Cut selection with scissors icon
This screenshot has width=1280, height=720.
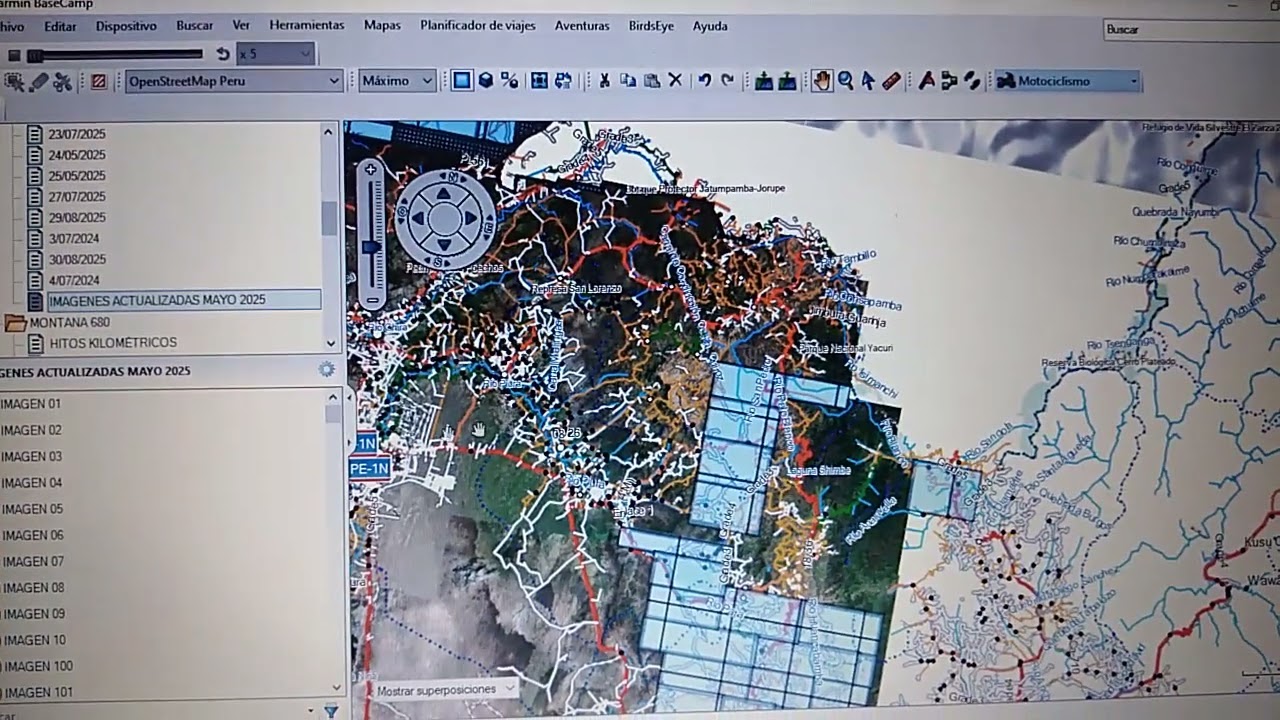coord(604,81)
